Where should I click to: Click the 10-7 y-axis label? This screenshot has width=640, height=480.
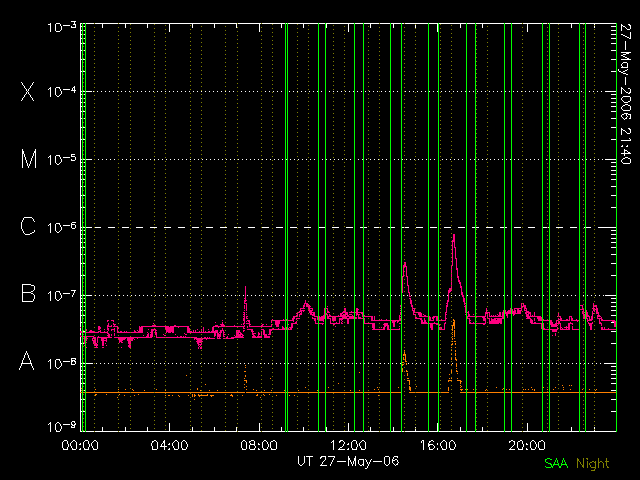62,295
